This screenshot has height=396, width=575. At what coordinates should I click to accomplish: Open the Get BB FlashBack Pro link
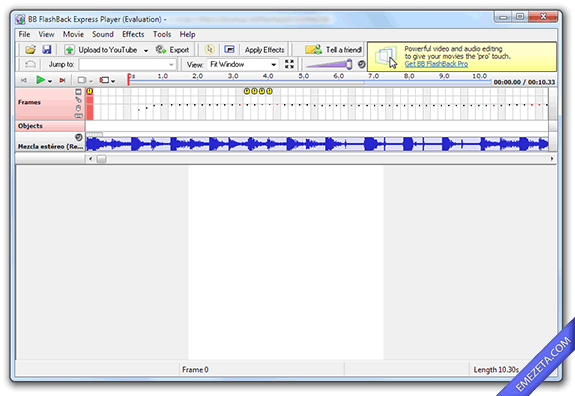tap(436, 64)
